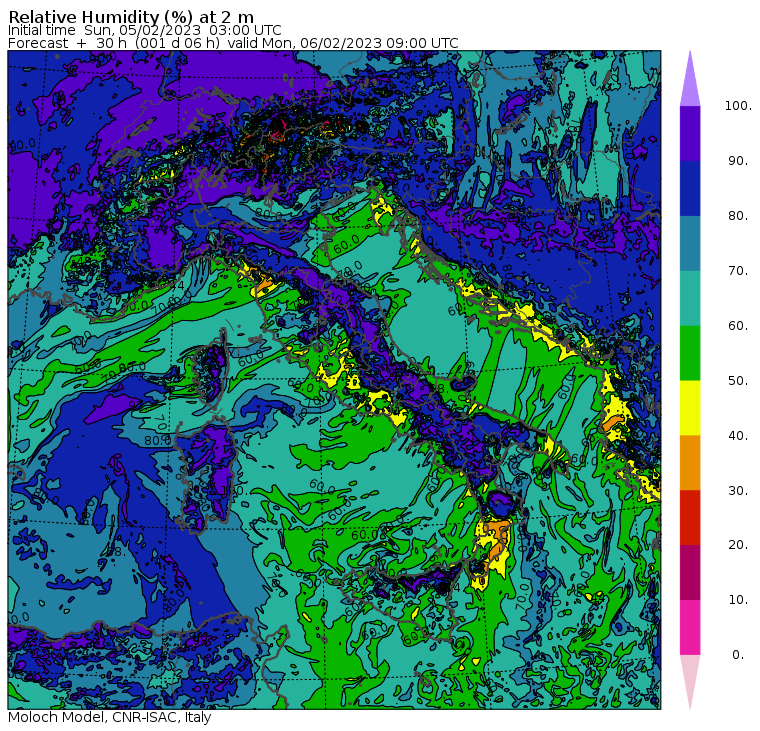Click the "90." colorbar tick label

[x=738, y=161]
